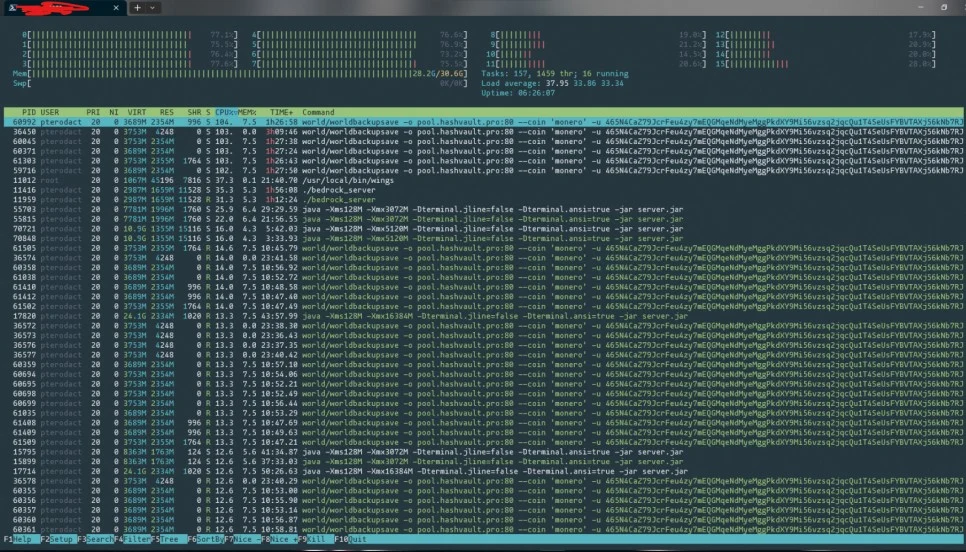Sort processes by TIME+ column
The image size is (966, 552).
click(280, 112)
